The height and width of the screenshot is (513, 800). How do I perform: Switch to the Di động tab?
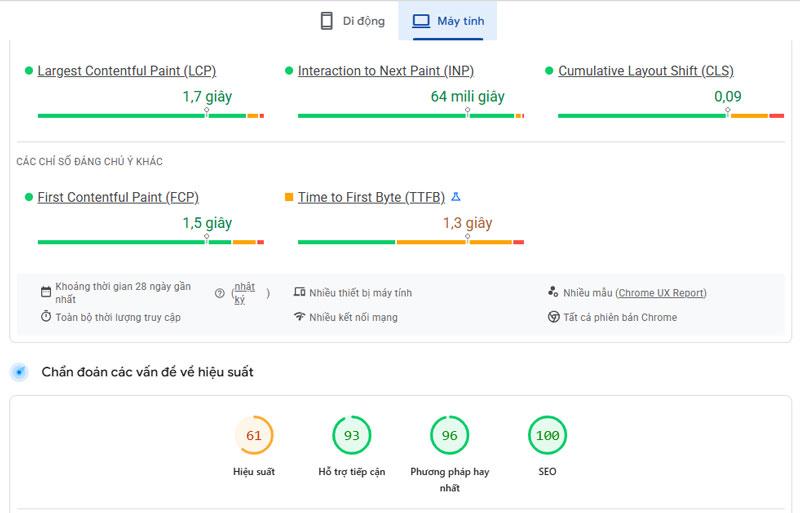pyautogui.click(x=352, y=21)
